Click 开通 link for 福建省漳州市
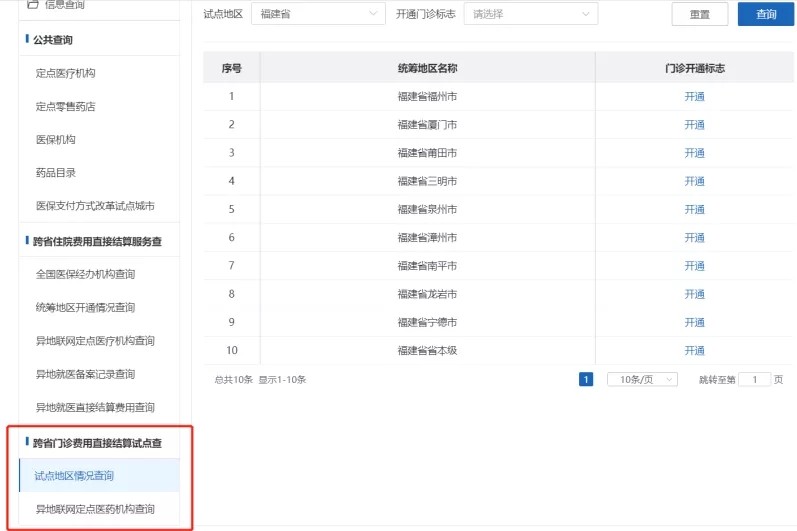 pos(694,238)
